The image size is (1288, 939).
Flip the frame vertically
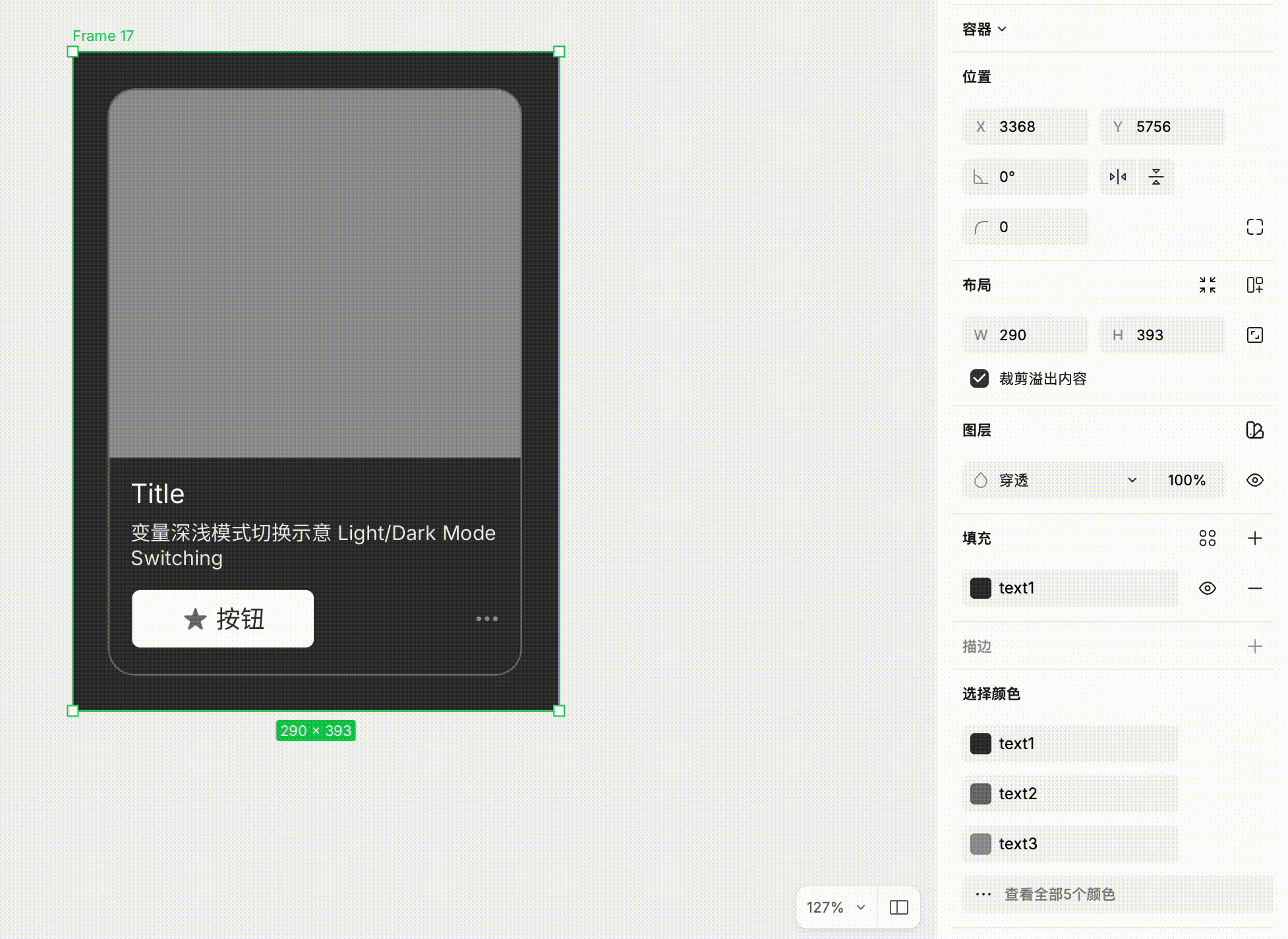coord(1156,177)
